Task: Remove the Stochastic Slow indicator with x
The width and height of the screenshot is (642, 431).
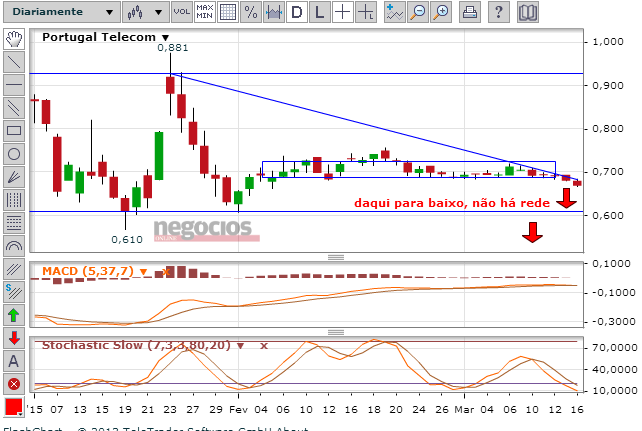Action: [x=264, y=346]
